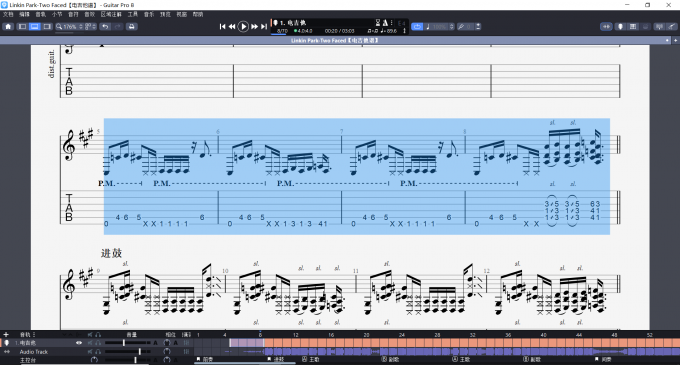Image resolution: width=680 pixels, height=365 pixels.
Task: Solo the Audio Track headphone icon
Action: tap(98, 352)
